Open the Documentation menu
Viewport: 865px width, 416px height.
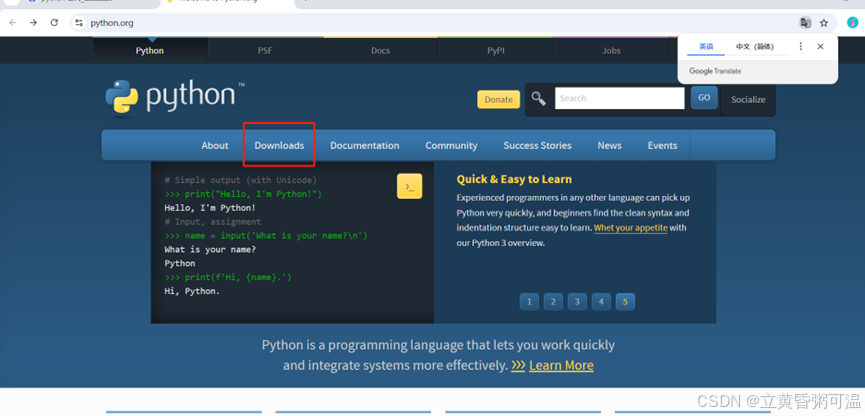tap(365, 146)
